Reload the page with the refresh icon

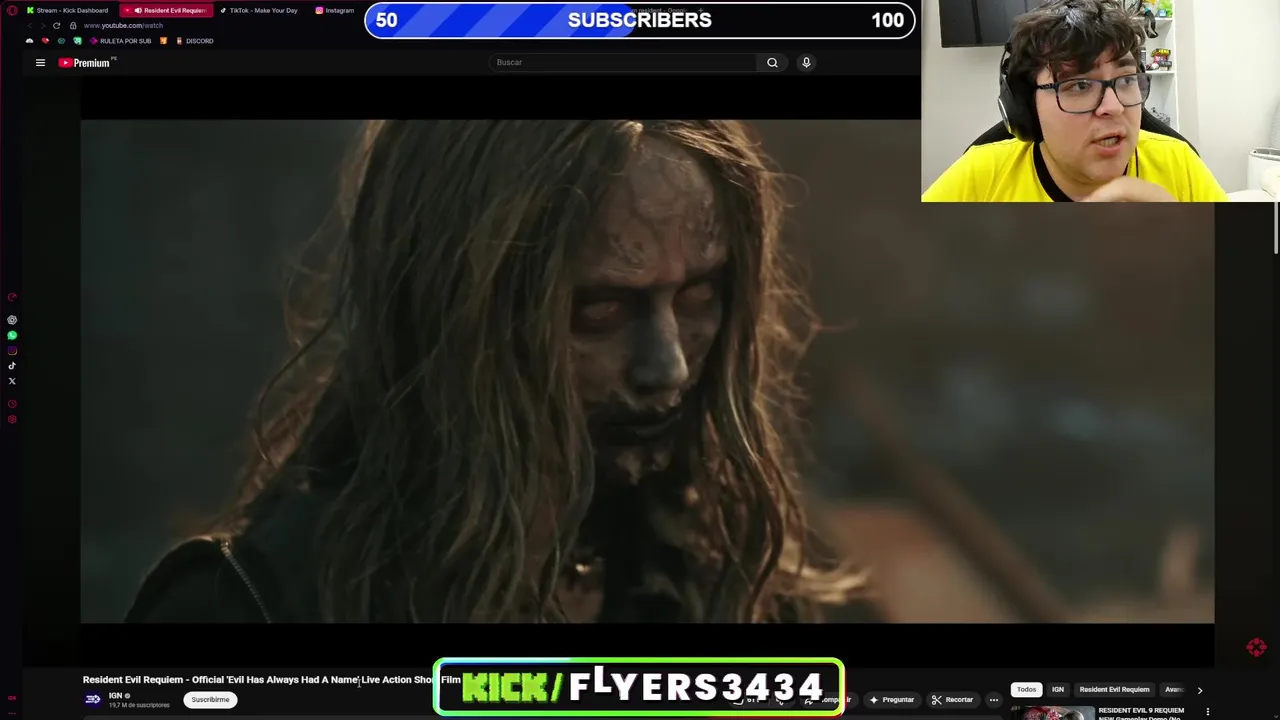pos(57,25)
